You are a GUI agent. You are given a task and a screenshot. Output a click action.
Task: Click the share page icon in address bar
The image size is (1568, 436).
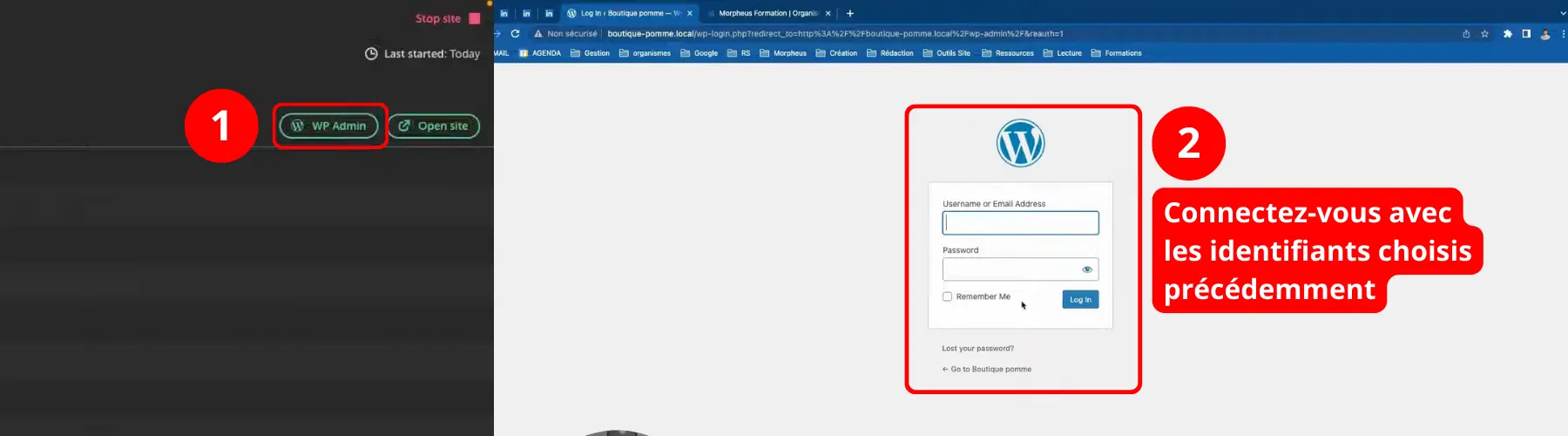(x=1466, y=33)
